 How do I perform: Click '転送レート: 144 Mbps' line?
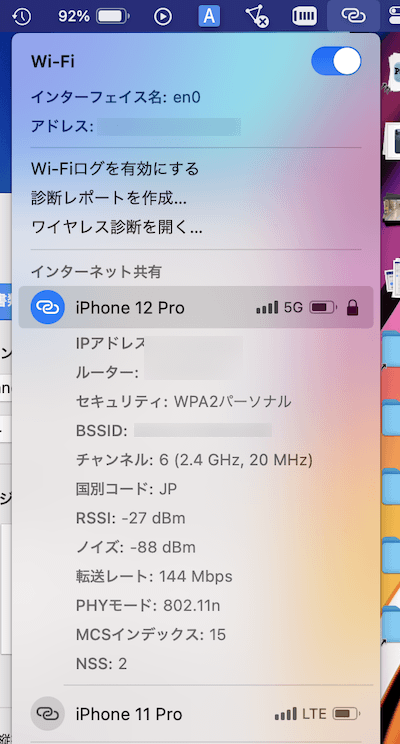pos(154,576)
